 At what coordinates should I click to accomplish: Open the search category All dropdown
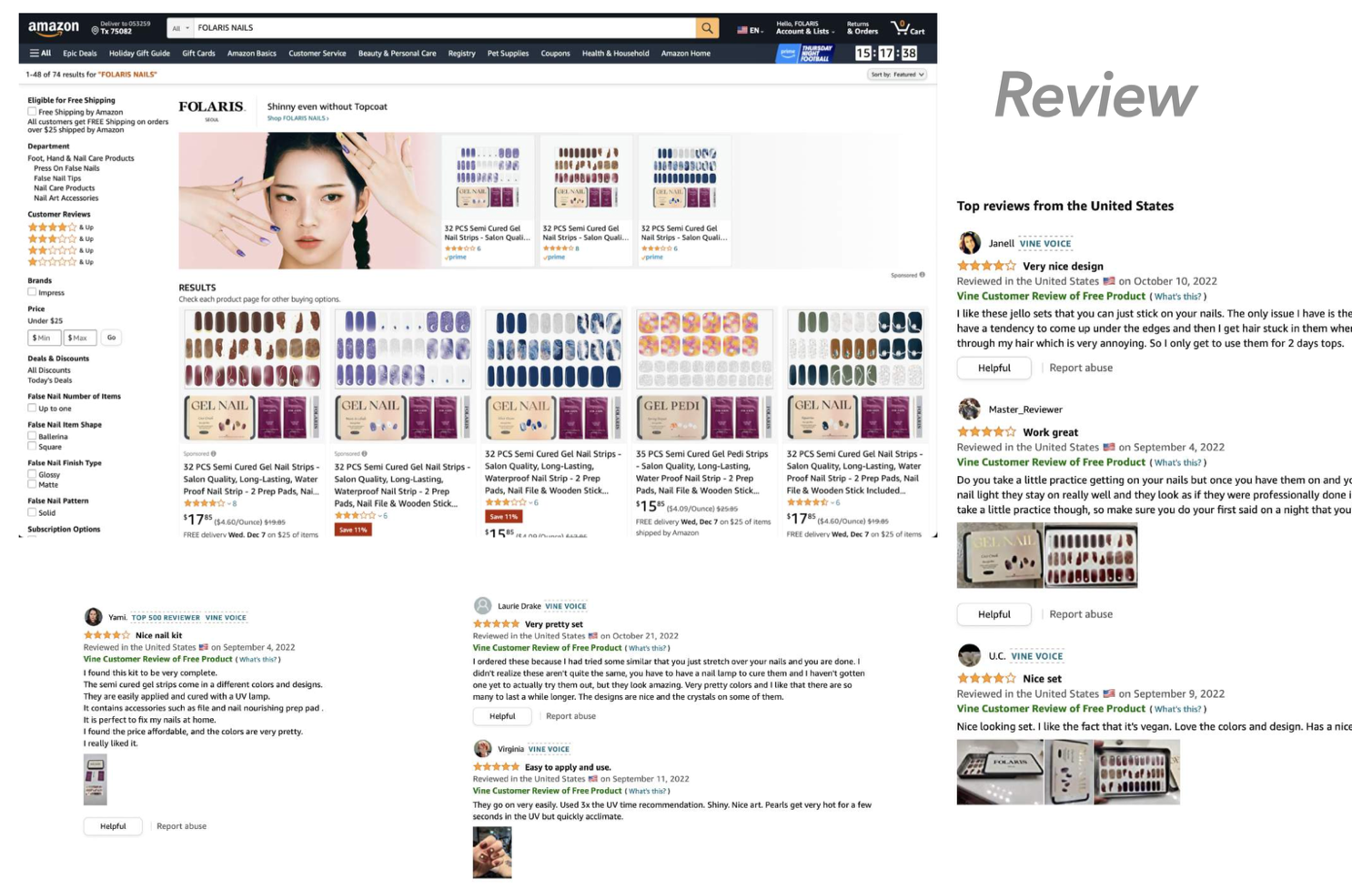tap(181, 28)
